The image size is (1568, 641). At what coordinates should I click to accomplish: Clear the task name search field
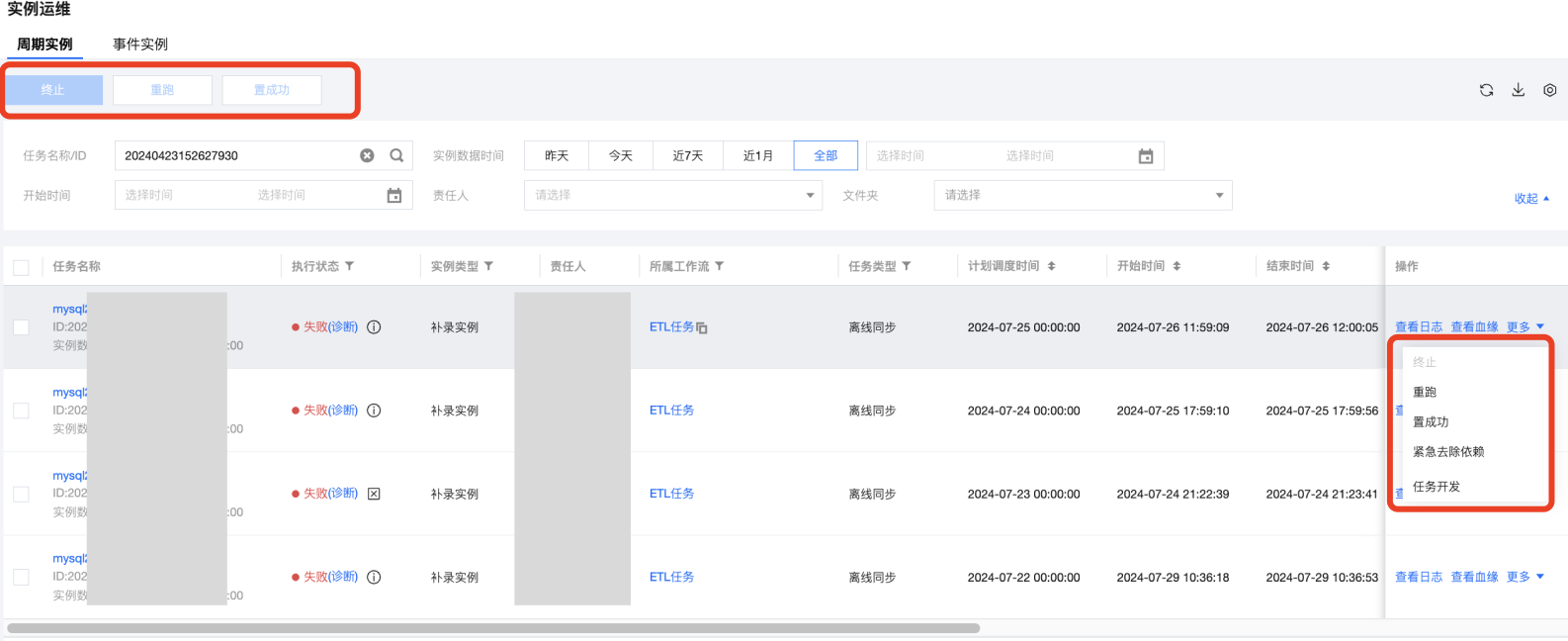click(367, 155)
